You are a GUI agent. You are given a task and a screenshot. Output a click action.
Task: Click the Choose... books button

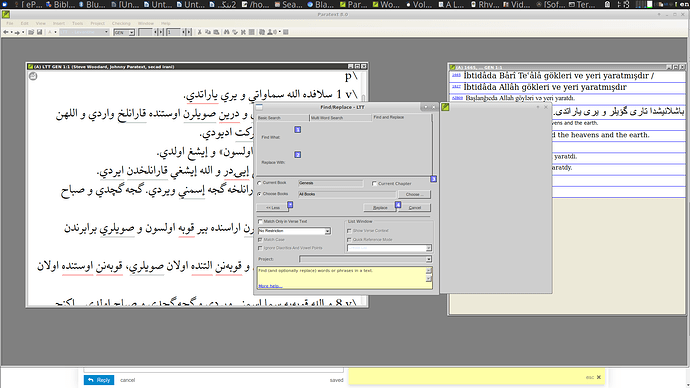414,194
